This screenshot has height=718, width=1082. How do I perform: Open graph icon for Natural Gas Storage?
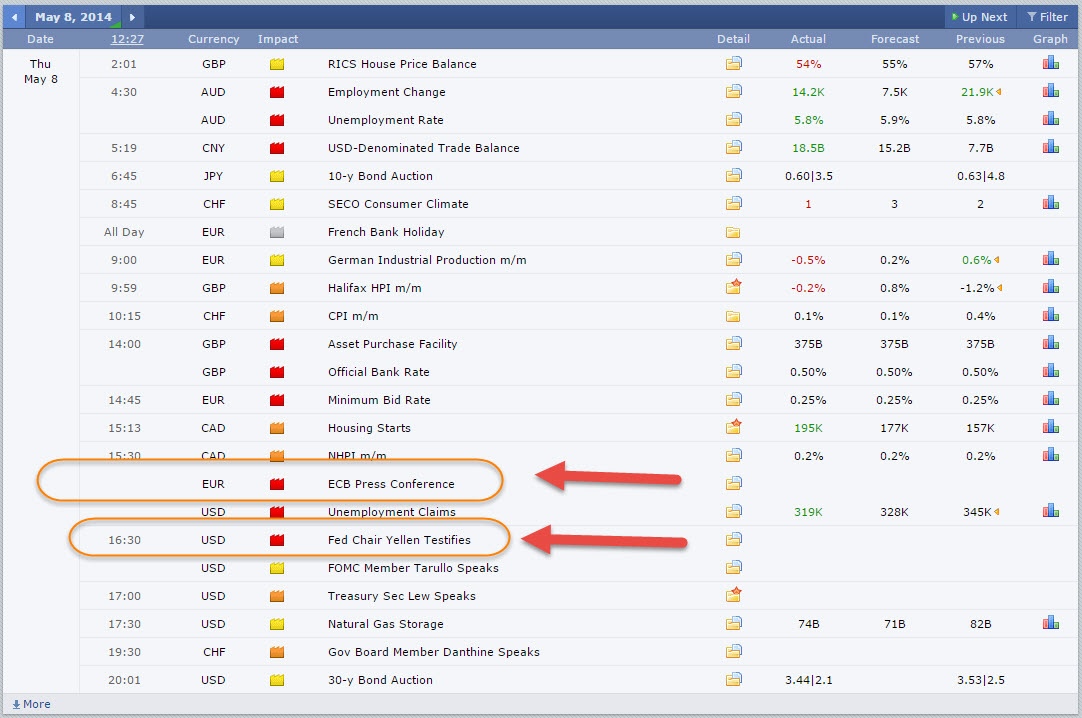(x=1050, y=624)
